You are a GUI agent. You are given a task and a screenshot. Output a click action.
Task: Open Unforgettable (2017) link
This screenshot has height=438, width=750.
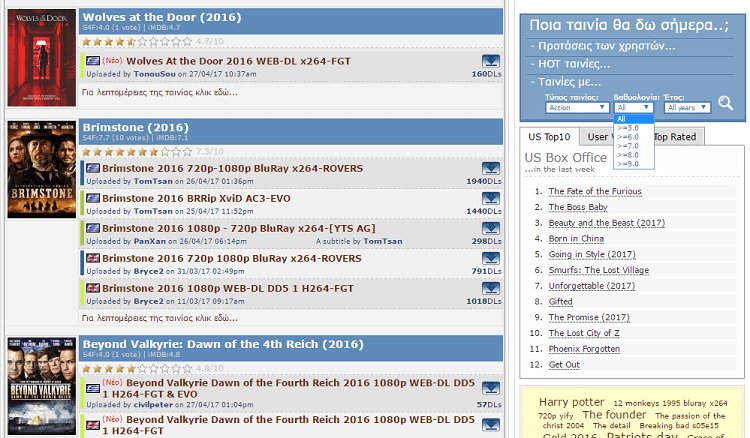[592, 286]
